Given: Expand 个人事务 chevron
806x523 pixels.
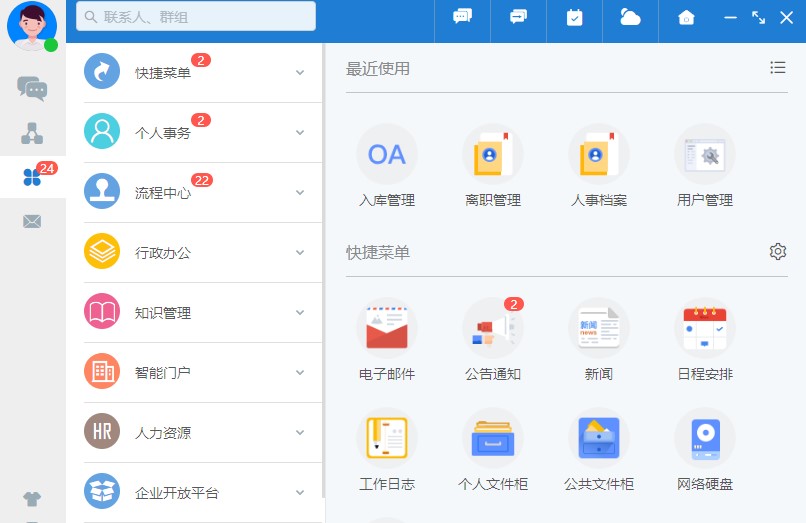Looking at the screenshot, I should [x=300, y=133].
